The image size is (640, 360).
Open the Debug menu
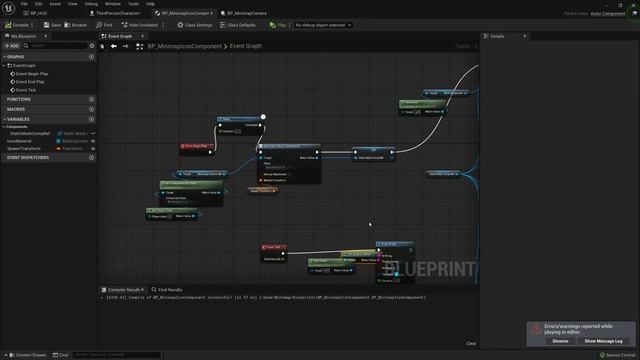pyautogui.click(x=91, y=4)
